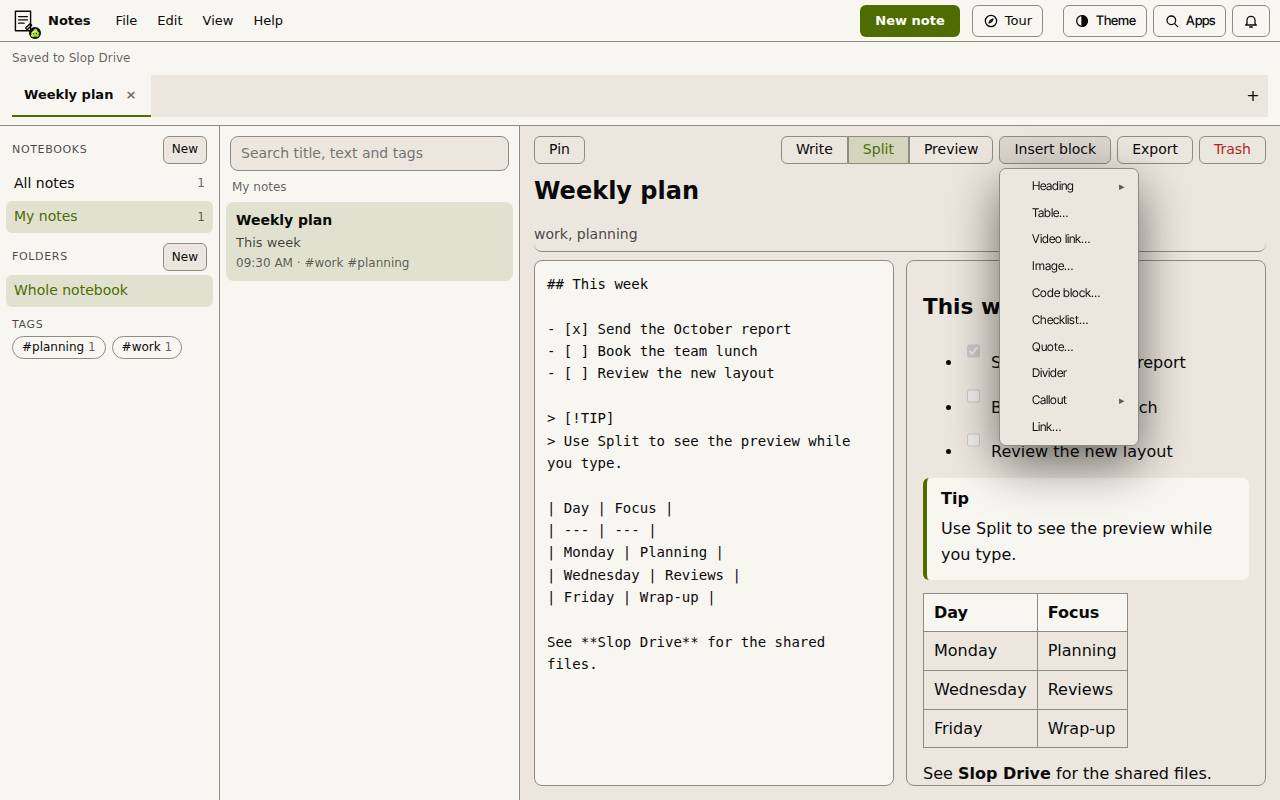Add a new tab with plus icon
Viewport: 1280px width, 800px height.
tap(1252, 96)
